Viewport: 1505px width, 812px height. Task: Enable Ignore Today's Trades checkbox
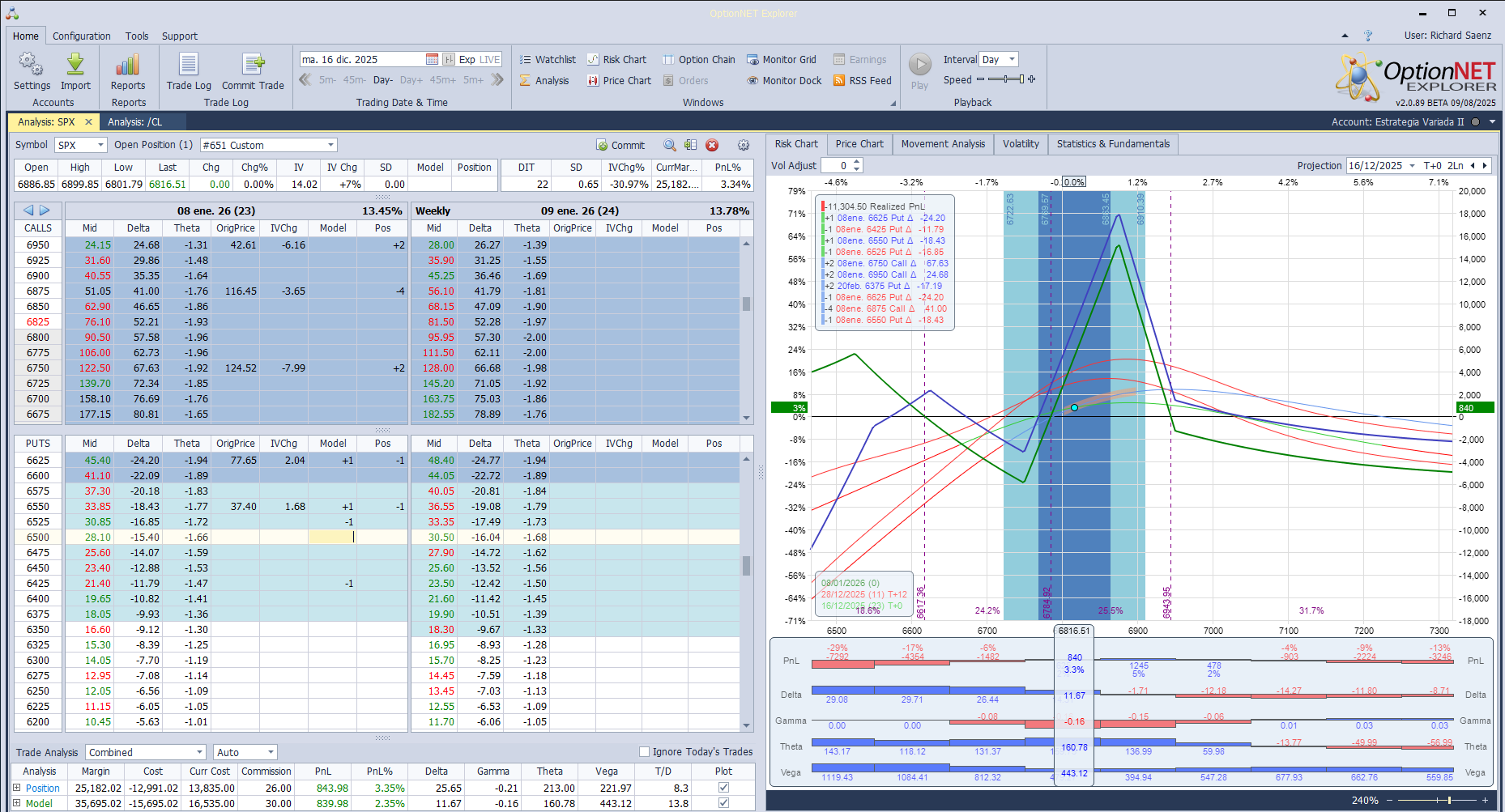[645, 752]
